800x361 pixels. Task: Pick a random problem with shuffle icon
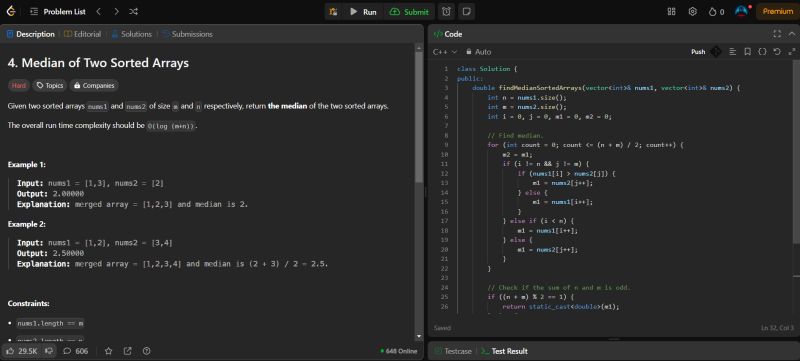pyautogui.click(x=133, y=11)
